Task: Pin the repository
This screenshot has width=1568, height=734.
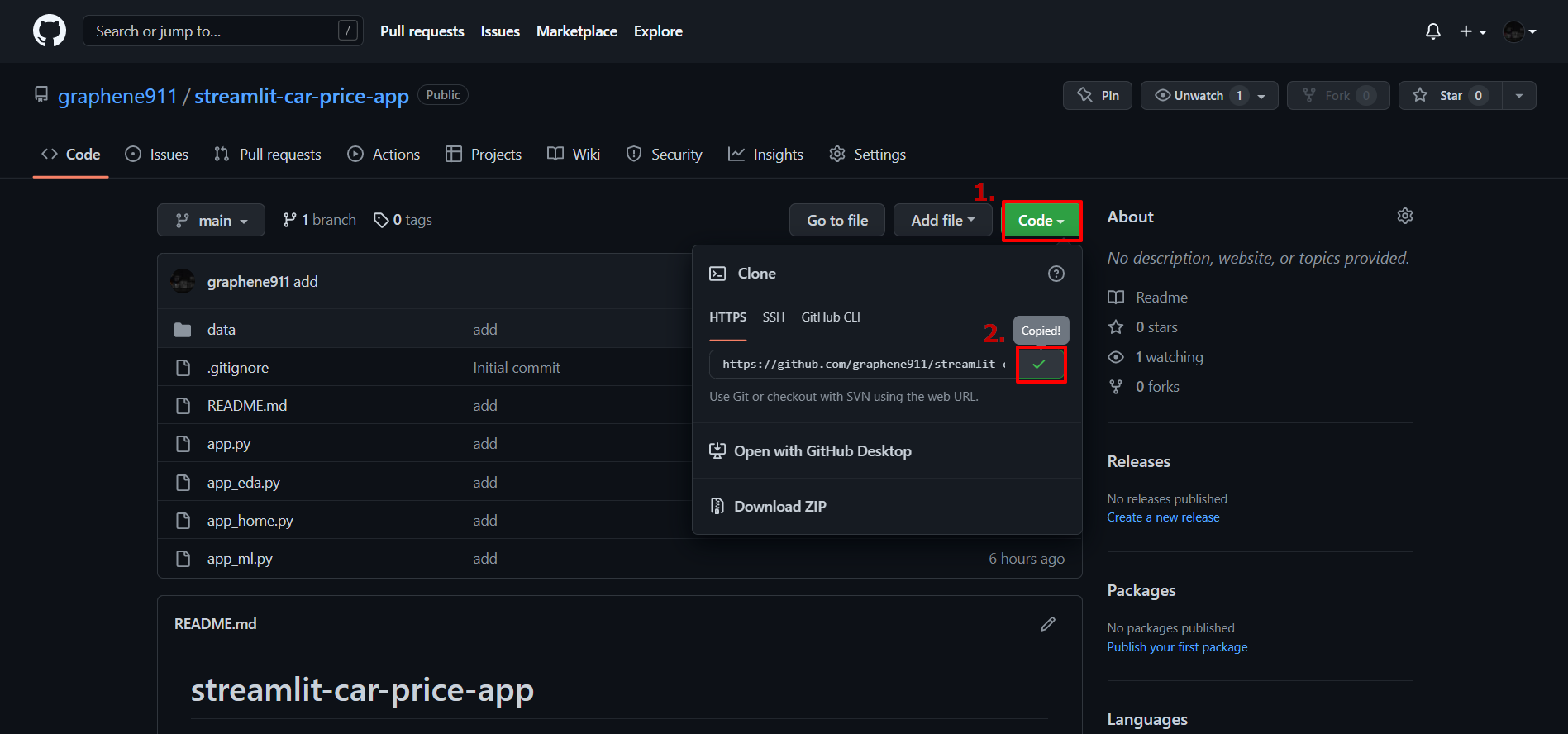Action: click(x=1098, y=95)
